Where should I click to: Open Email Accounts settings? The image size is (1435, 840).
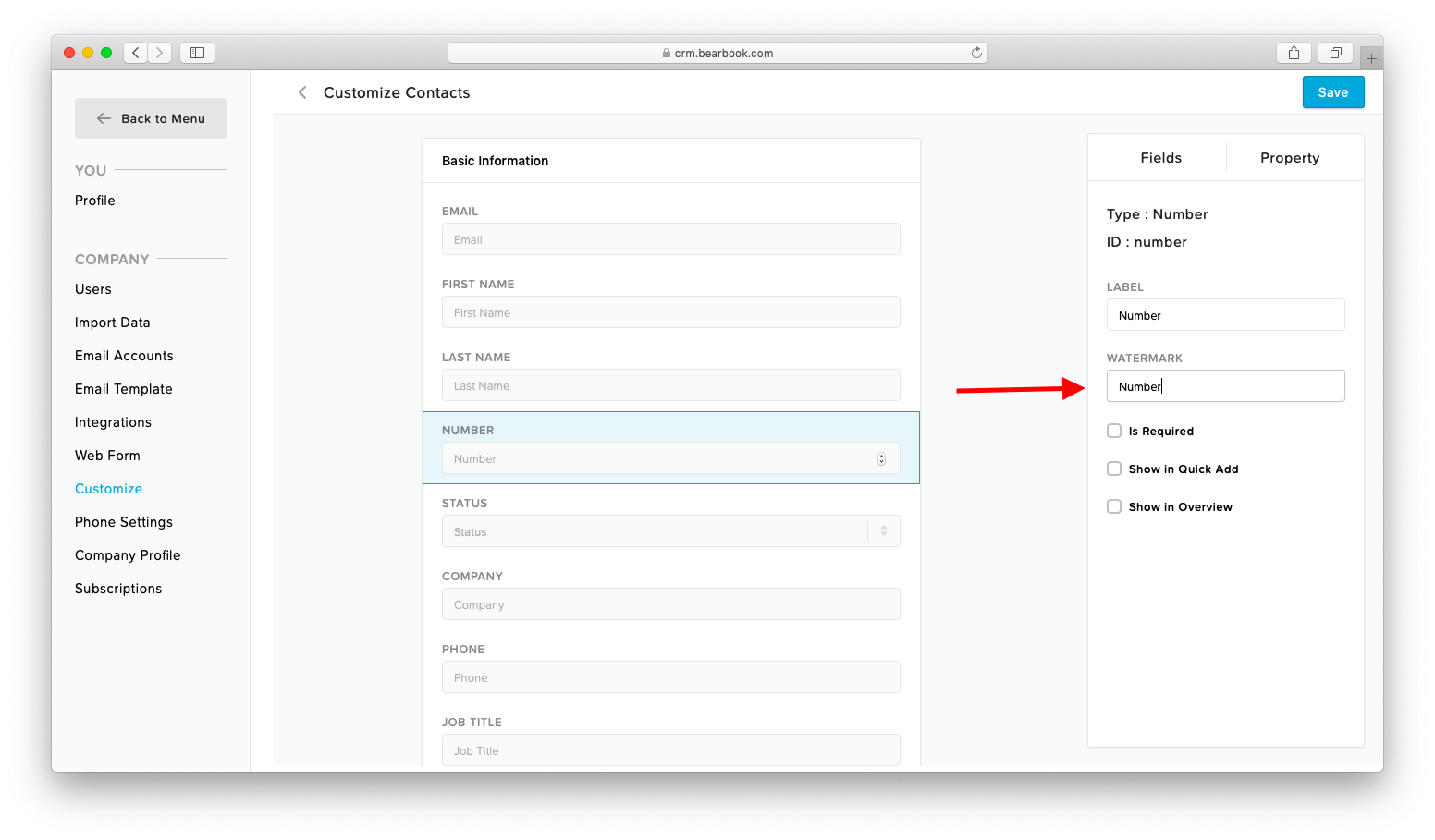pyautogui.click(x=124, y=356)
